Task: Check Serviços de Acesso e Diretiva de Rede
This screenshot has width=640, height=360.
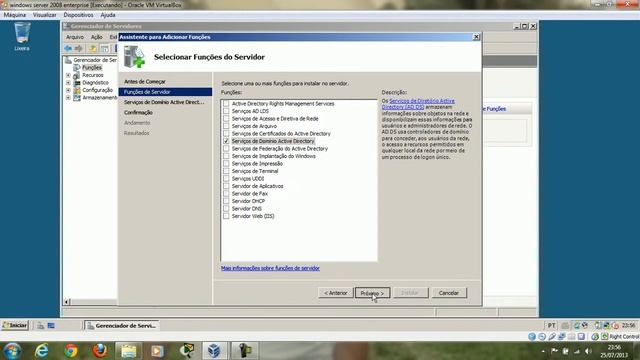Action: point(226,118)
